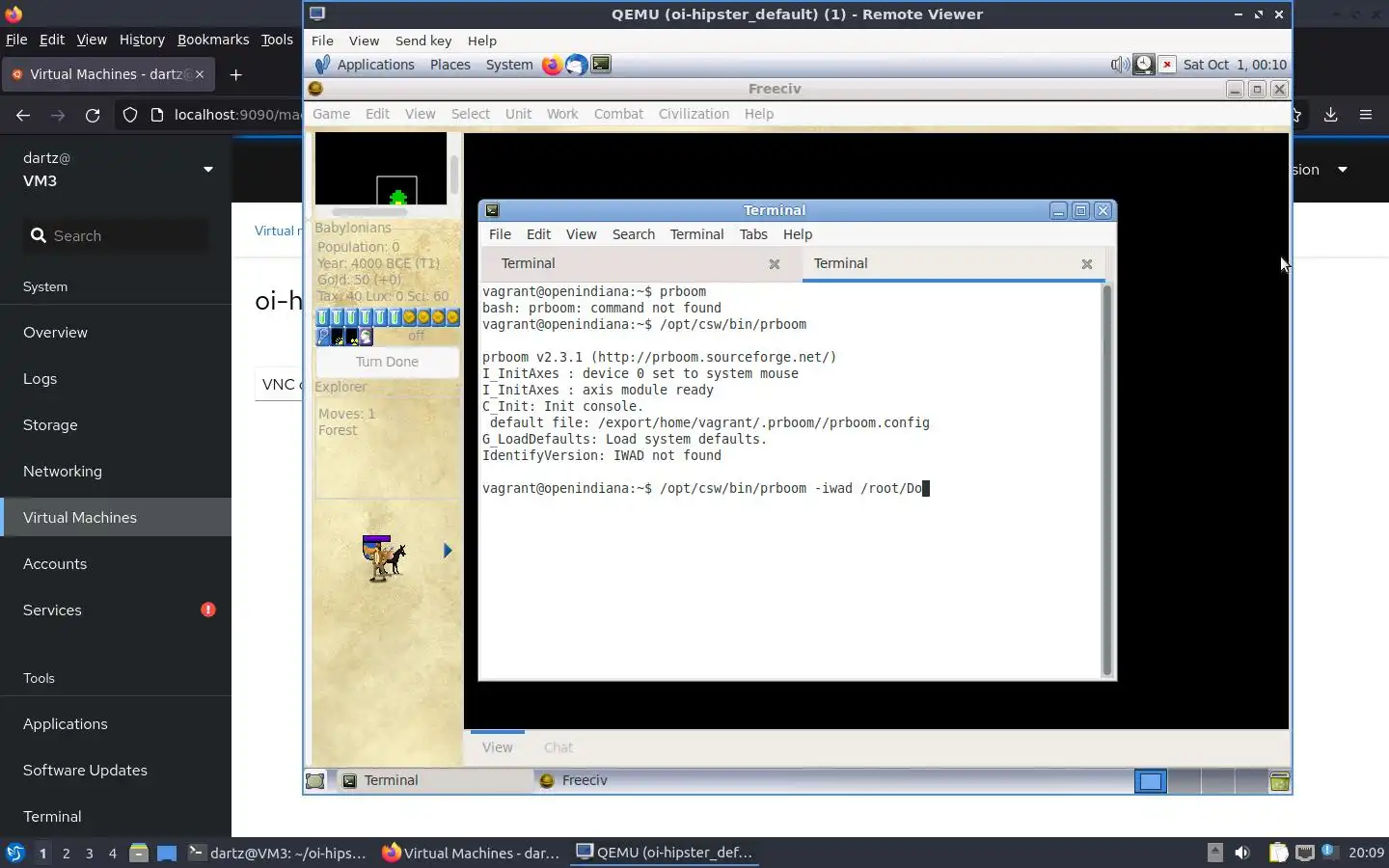The height and width of the screenshot is (868, 1389).
Task: Open Cockpit Storage page
Action: (116, 424)
